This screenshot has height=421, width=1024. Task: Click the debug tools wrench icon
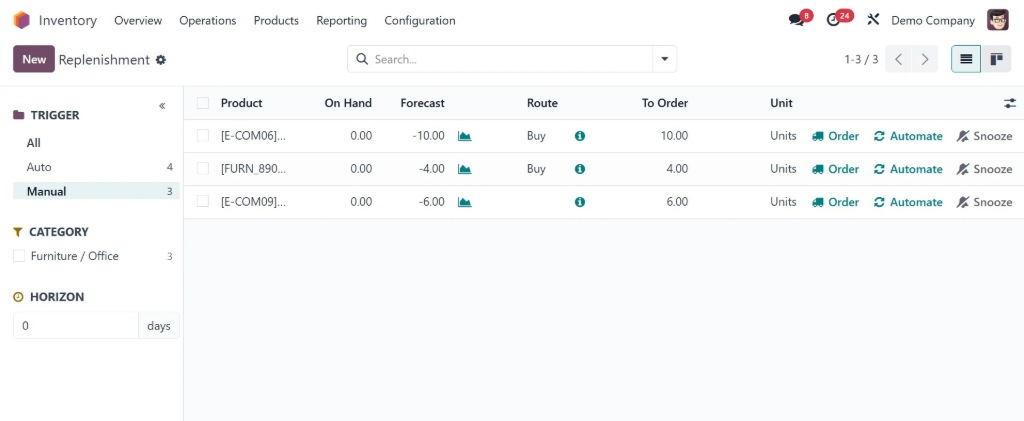coord(873,20)
